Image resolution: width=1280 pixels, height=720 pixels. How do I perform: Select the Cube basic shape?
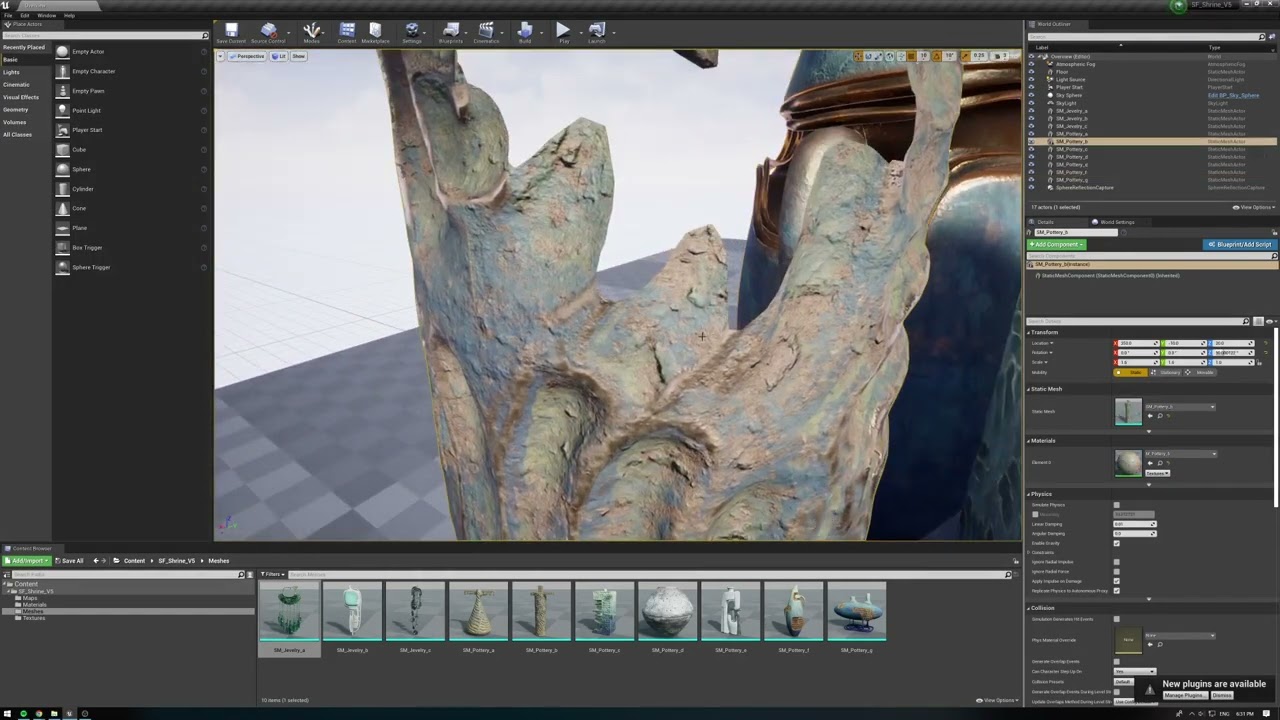tap(131, 150)
